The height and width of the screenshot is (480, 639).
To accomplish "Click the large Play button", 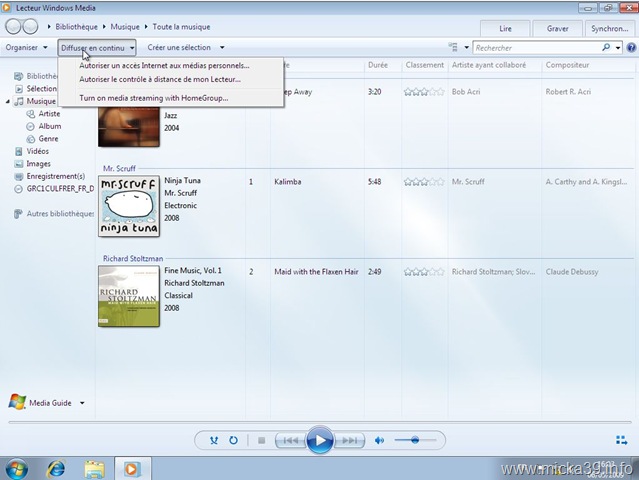I will (x=320, y=440).
